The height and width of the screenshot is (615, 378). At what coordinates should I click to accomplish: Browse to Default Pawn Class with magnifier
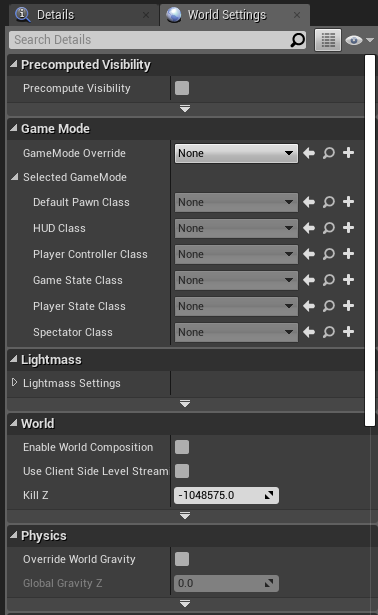tap(329, 202)
